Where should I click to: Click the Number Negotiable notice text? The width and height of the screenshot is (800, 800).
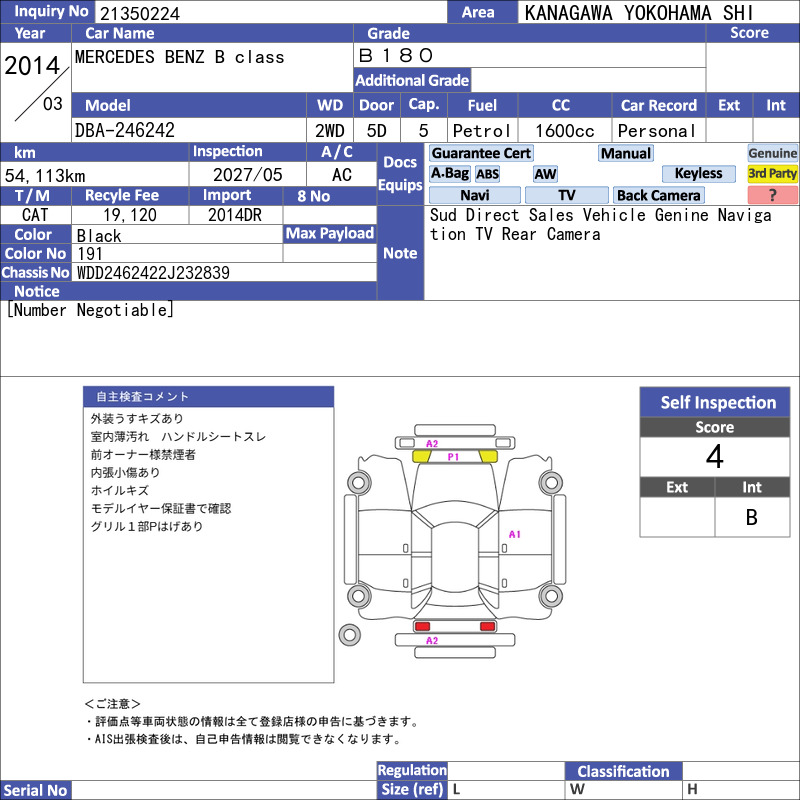click(x=90, y=310)
